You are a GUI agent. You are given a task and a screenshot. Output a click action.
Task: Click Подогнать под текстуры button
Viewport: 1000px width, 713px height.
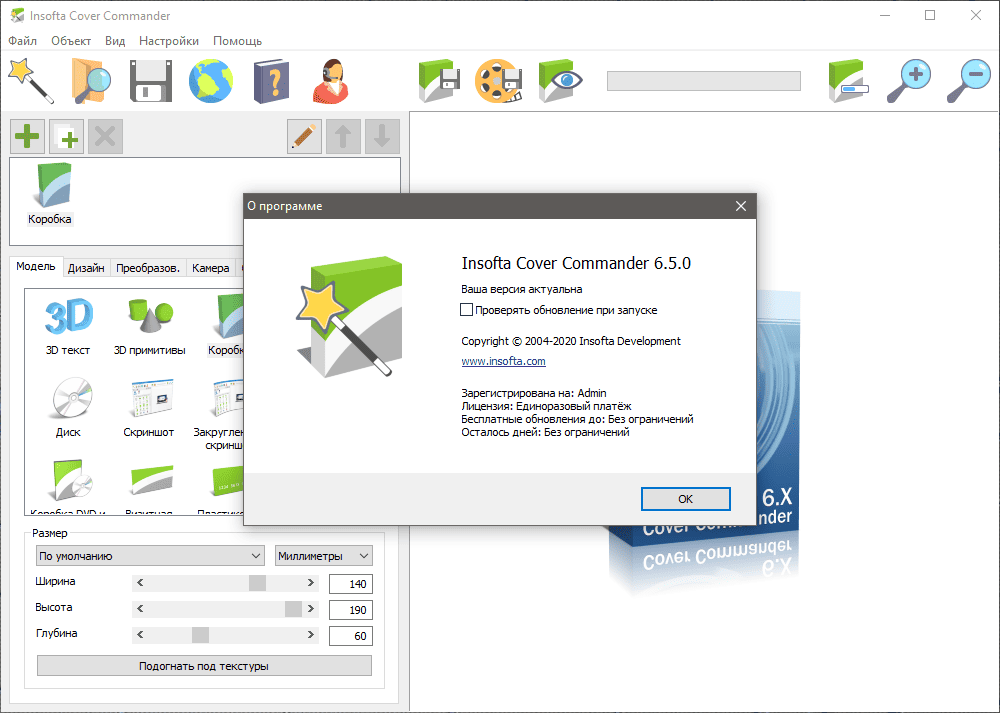pos(204,666)
